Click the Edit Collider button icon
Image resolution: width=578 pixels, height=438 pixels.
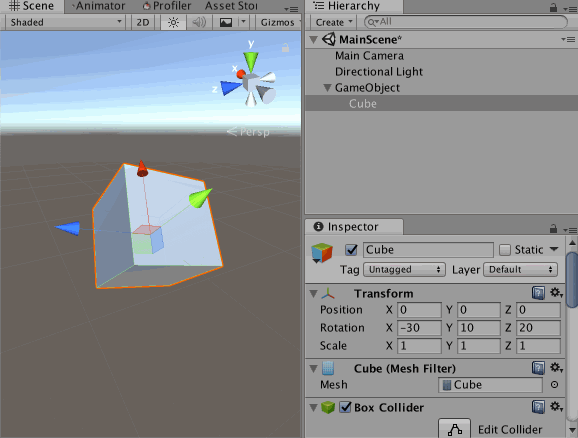(x=455, y=429)
